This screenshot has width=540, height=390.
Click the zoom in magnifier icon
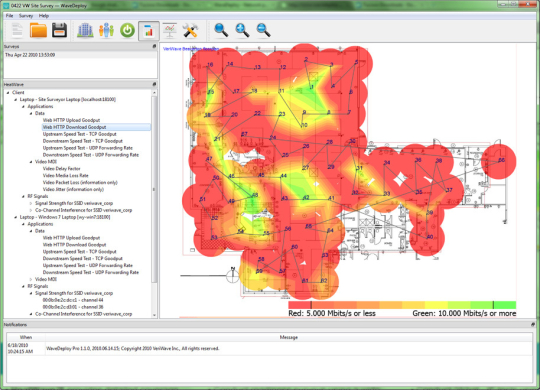(242, 30)
